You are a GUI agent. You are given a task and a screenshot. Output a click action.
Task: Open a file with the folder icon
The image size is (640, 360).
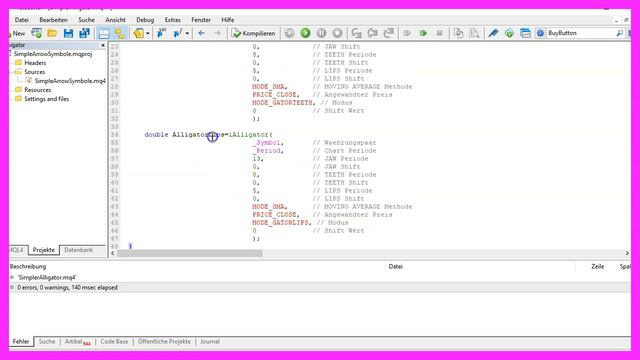click(x=52, y=33)
